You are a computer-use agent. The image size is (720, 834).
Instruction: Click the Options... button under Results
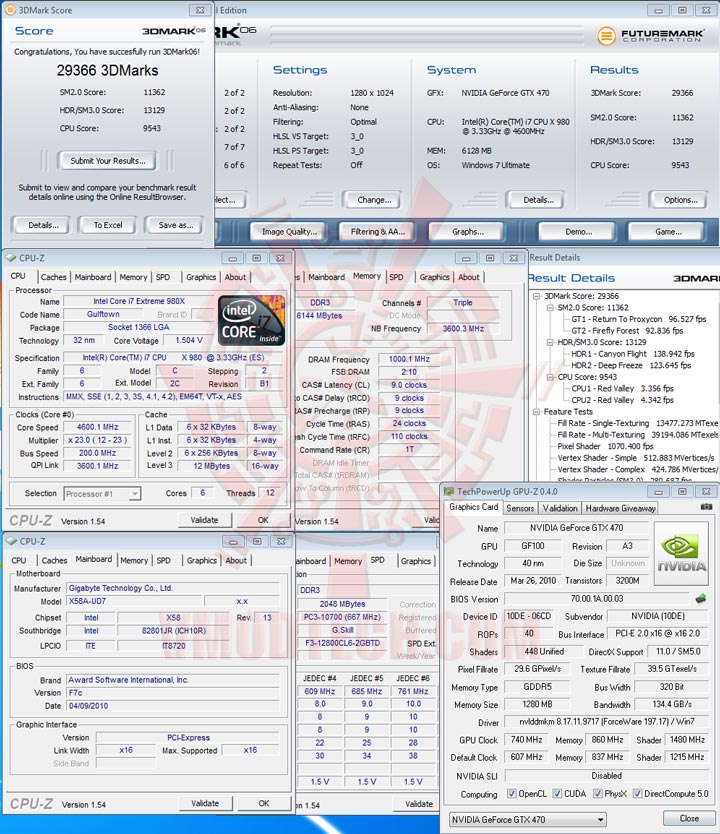681,200
